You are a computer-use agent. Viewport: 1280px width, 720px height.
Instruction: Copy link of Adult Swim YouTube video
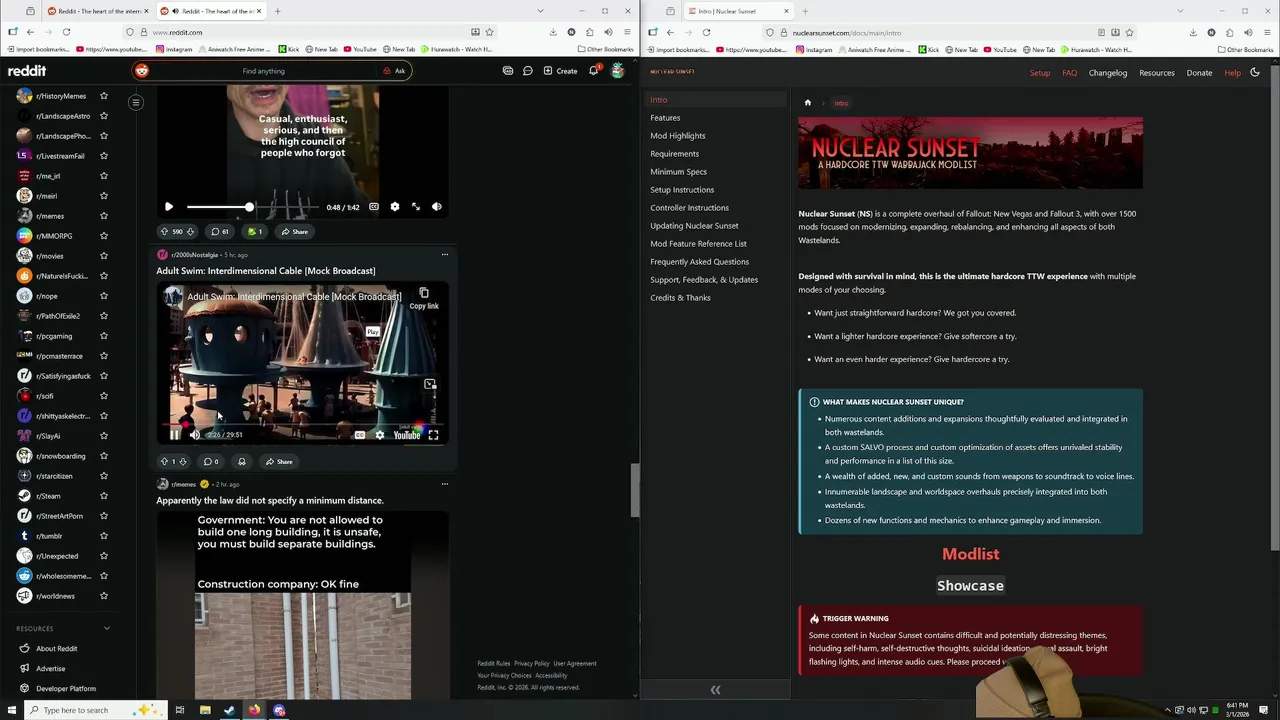click(x=424, y=298)
